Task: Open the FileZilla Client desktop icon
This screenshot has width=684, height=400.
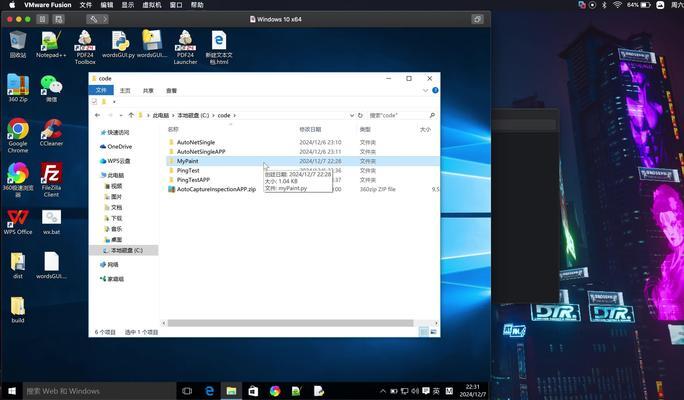Action: tap(51, 174)
